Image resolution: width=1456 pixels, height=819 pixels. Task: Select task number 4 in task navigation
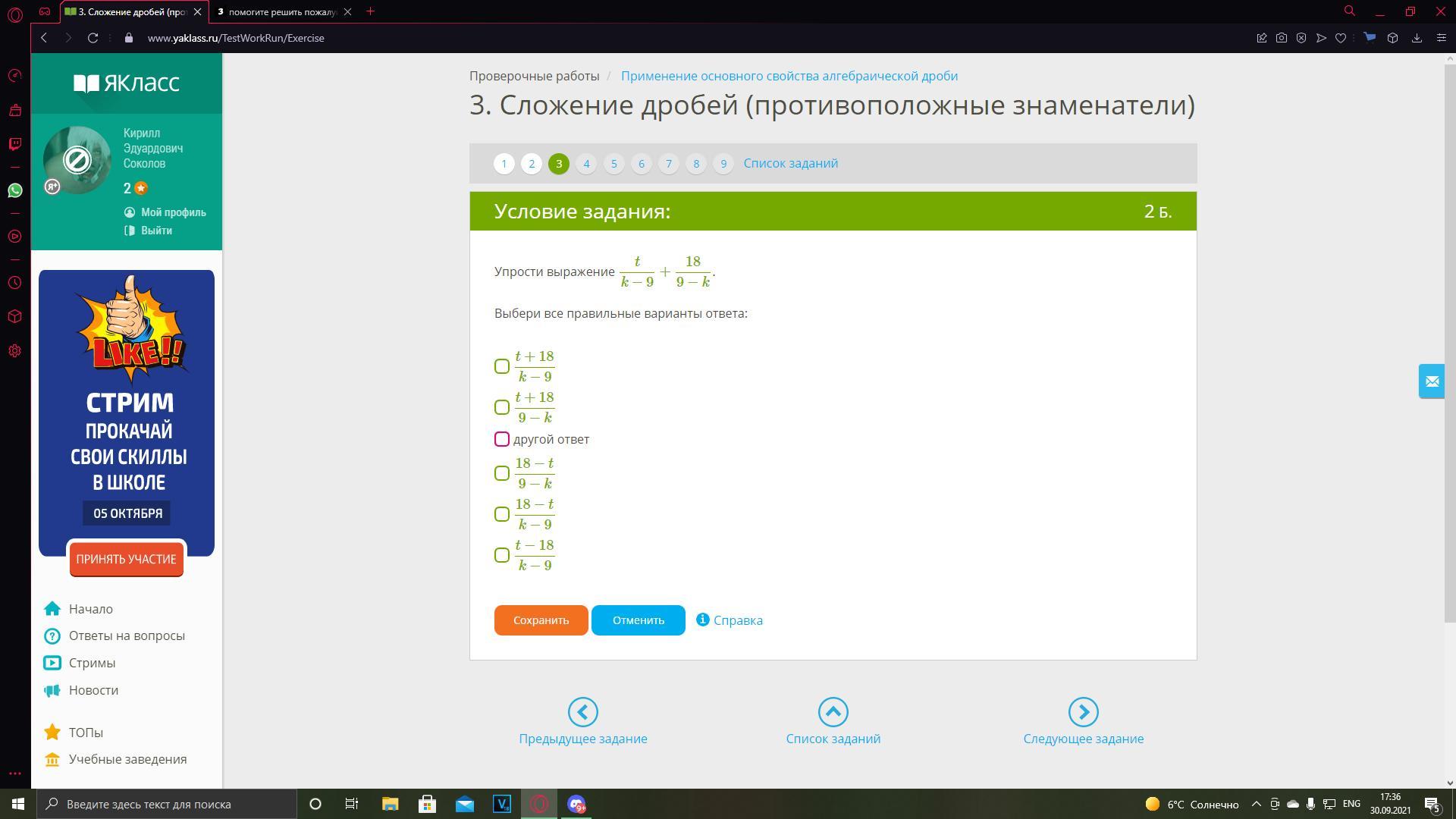[x=586, y=164]
